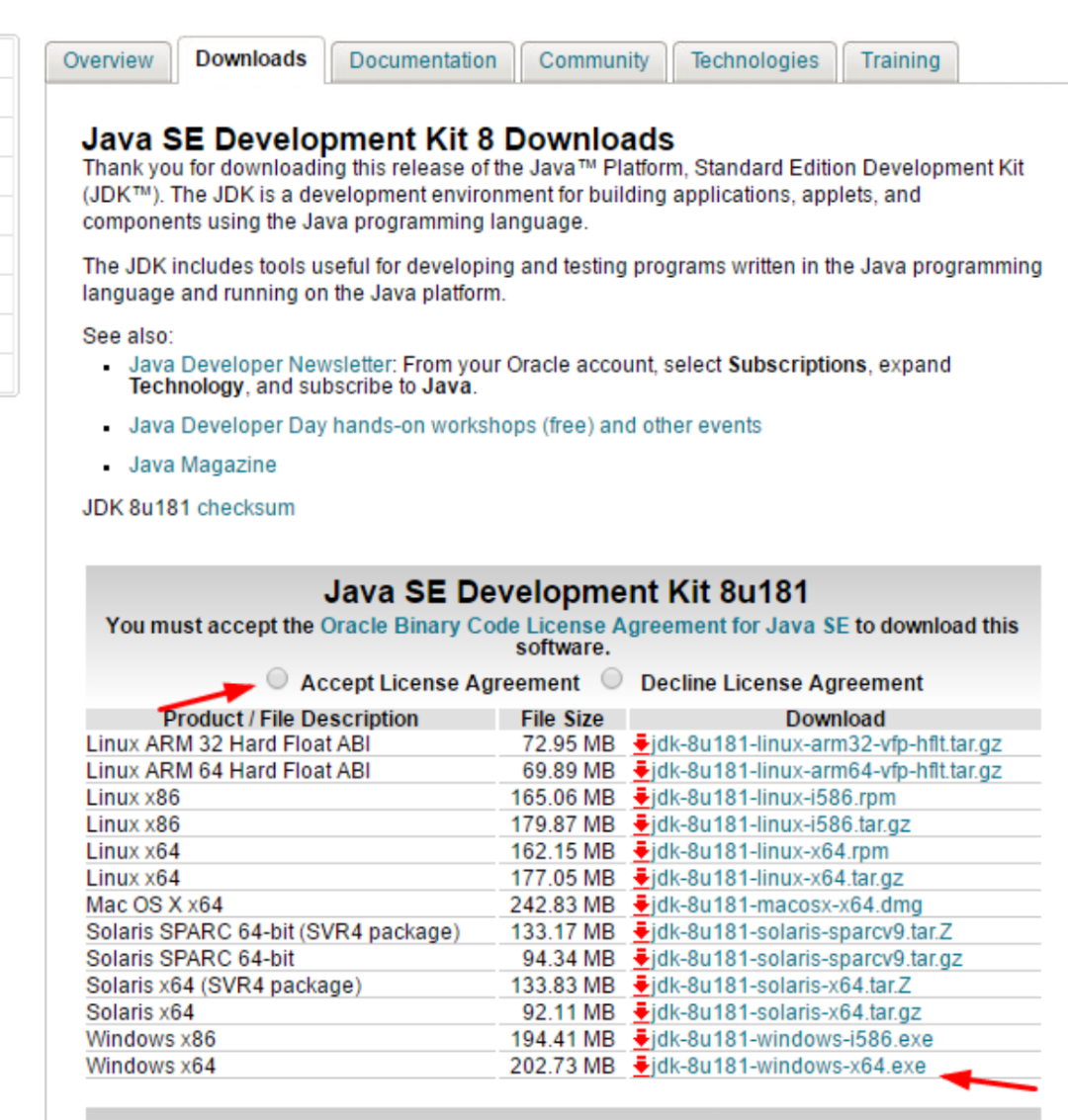Click download icon for macosx-x64.dmg
The image size is (1068, 1120).
[641, 905]
